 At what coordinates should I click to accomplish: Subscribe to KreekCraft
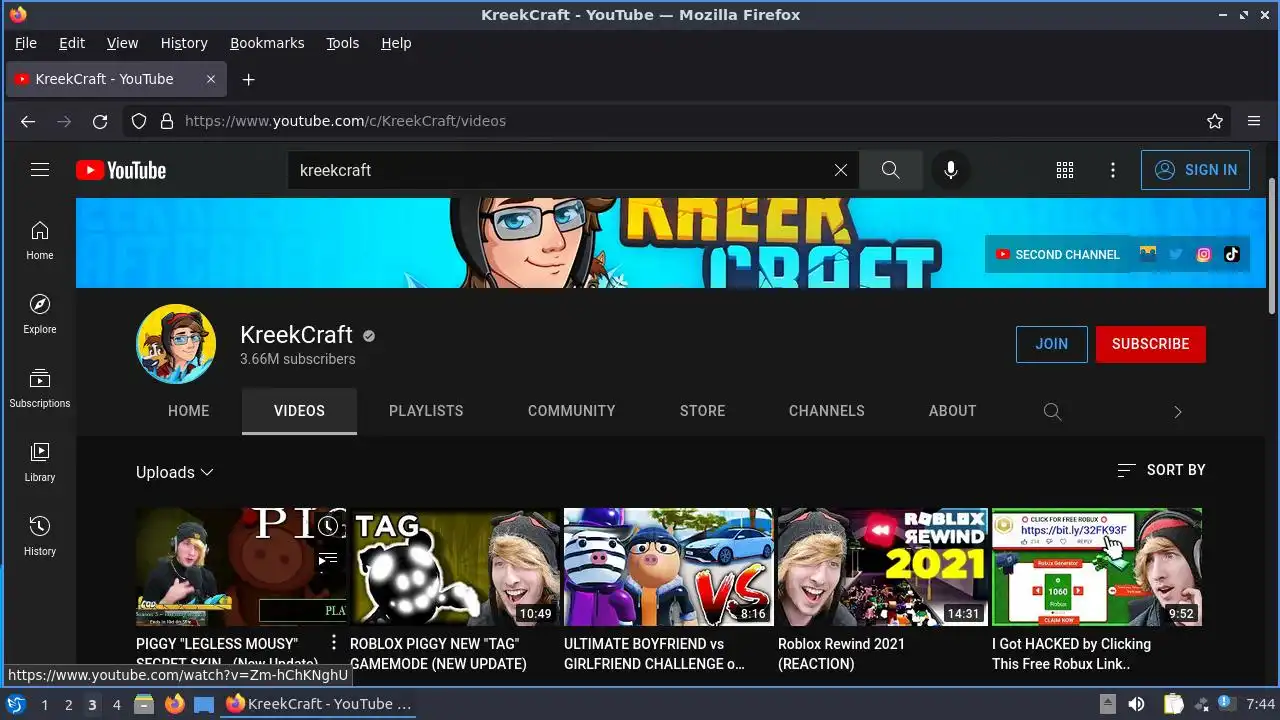1151,344
